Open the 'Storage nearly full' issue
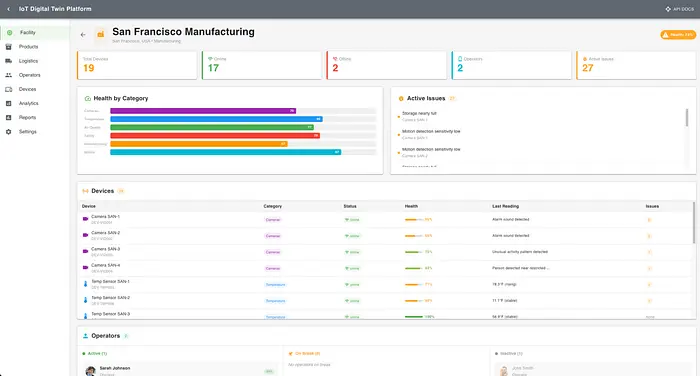This screenshot has height=376, width=700. point(540,117)
